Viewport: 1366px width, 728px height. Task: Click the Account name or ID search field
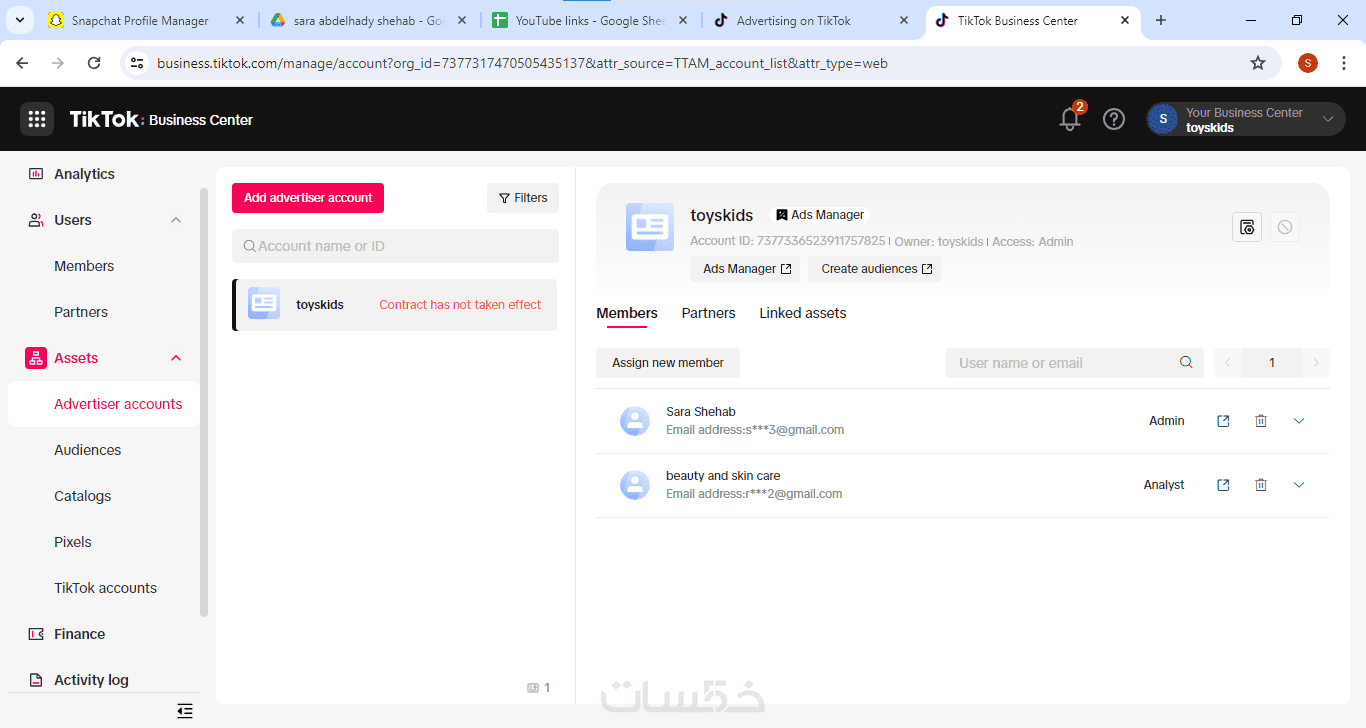click(x=395, y=246)
